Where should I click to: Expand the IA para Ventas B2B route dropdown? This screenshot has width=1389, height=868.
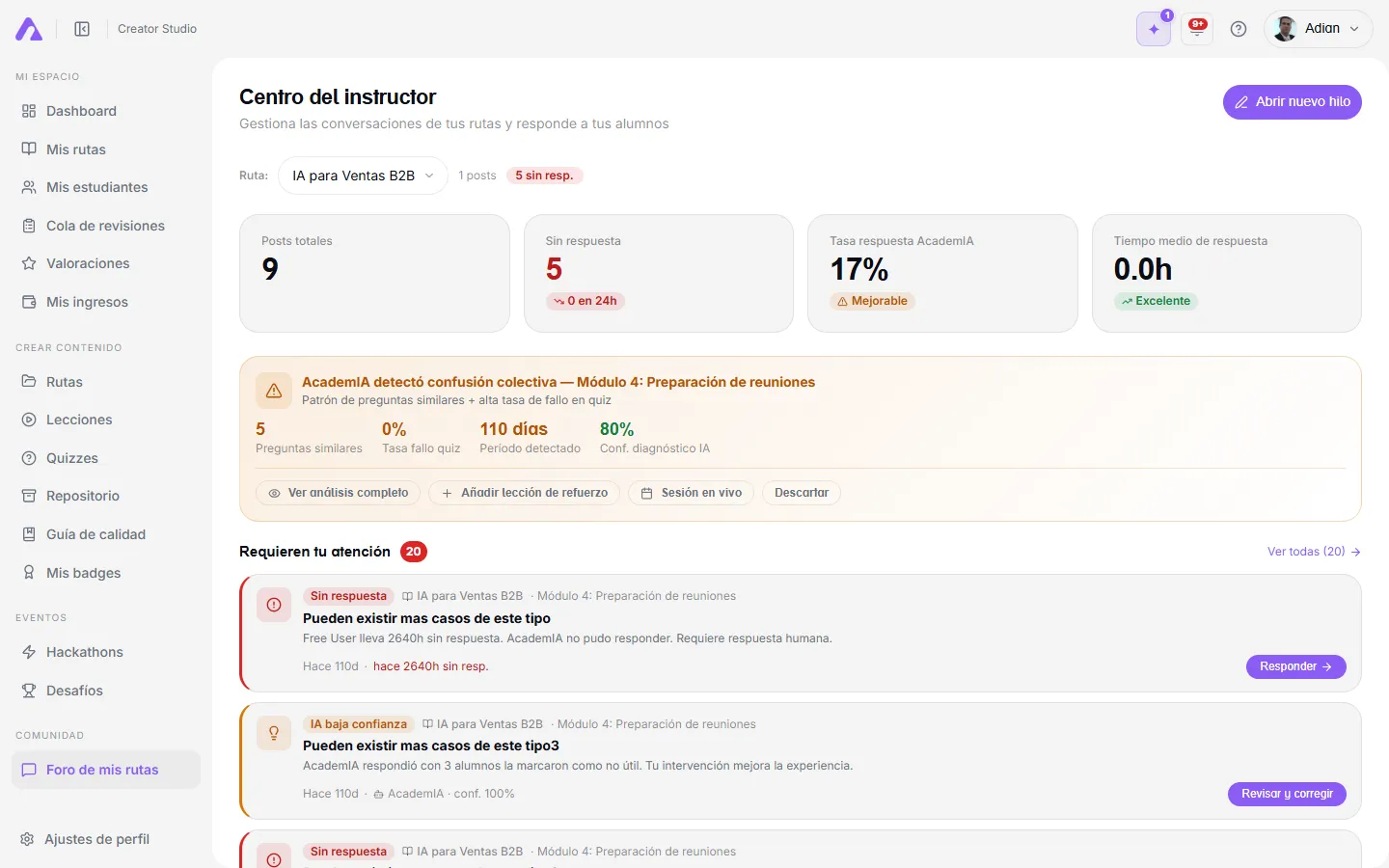pos(363,176)
